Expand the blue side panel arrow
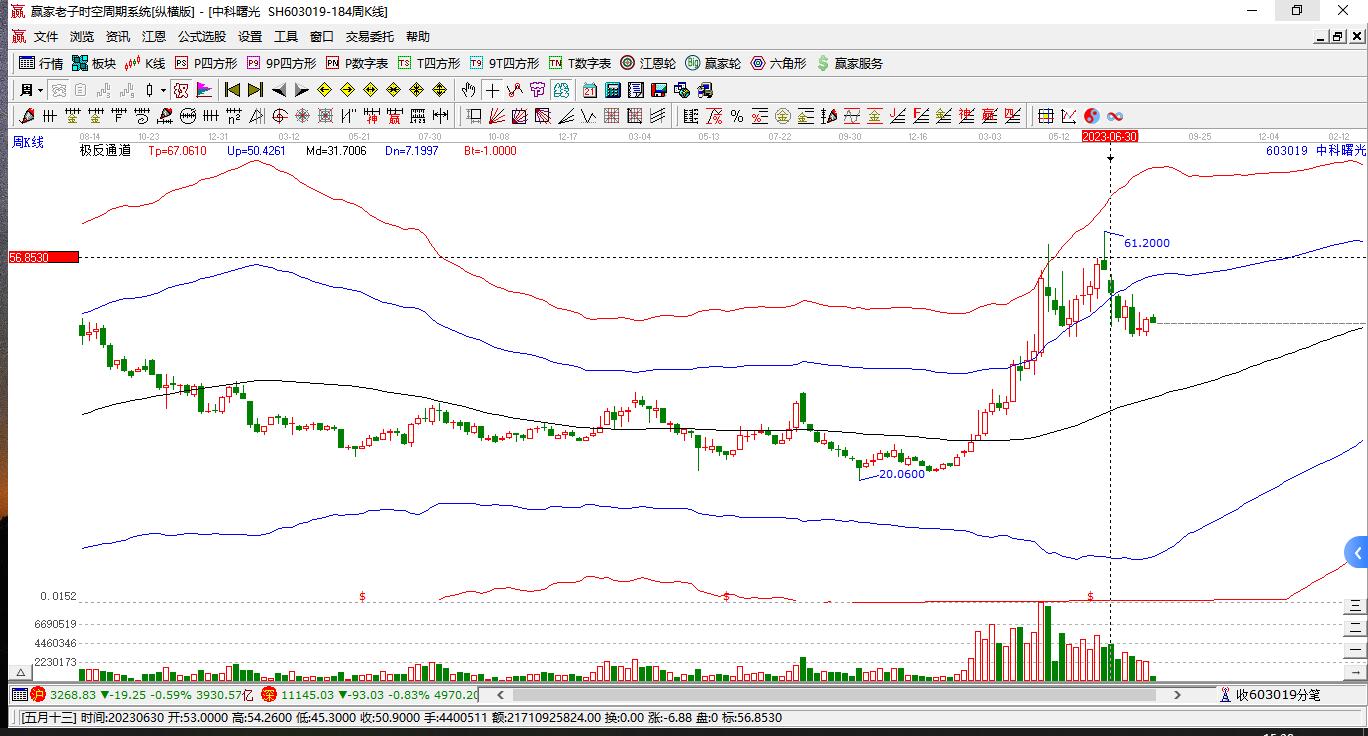The width and height of the screenshot is (1368, 736). point(1356,552)
